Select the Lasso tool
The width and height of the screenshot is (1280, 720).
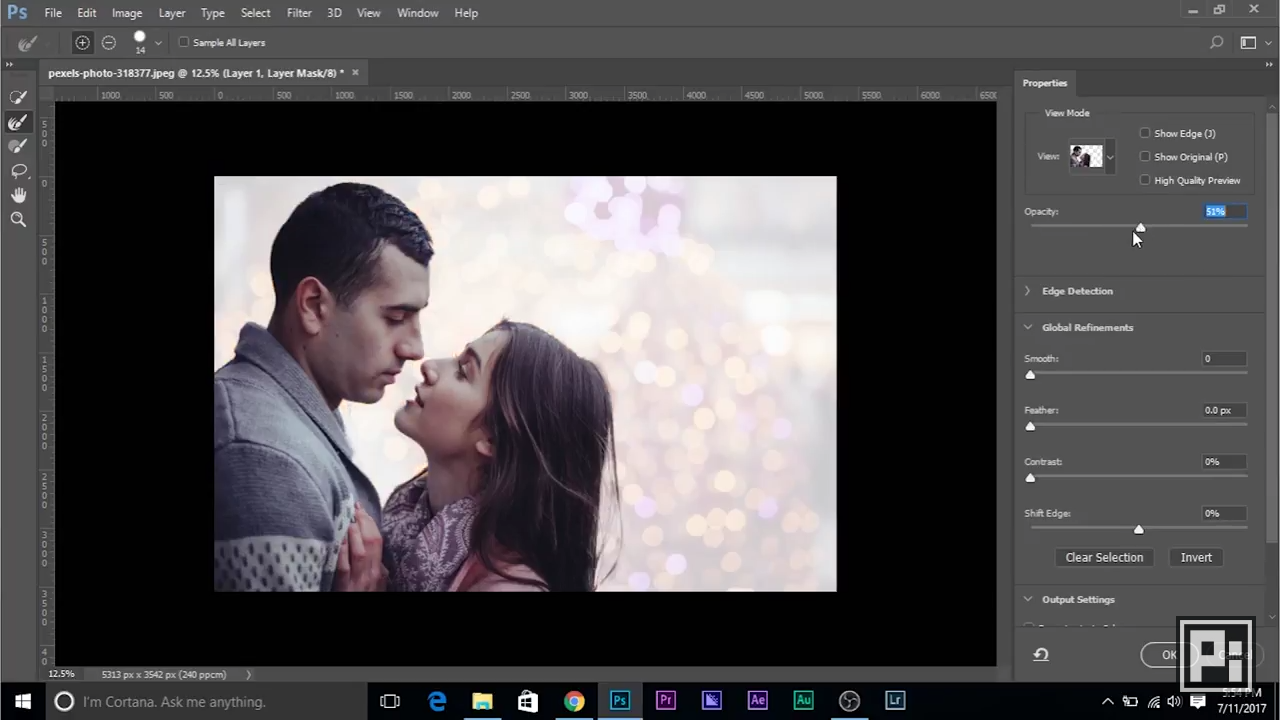18,171
